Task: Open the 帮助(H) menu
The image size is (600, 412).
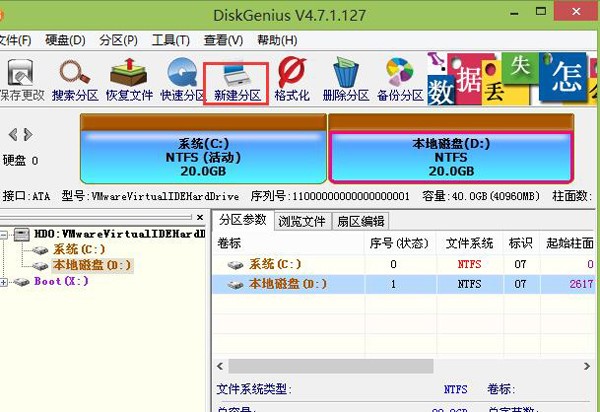Action: tap(277, 40)
